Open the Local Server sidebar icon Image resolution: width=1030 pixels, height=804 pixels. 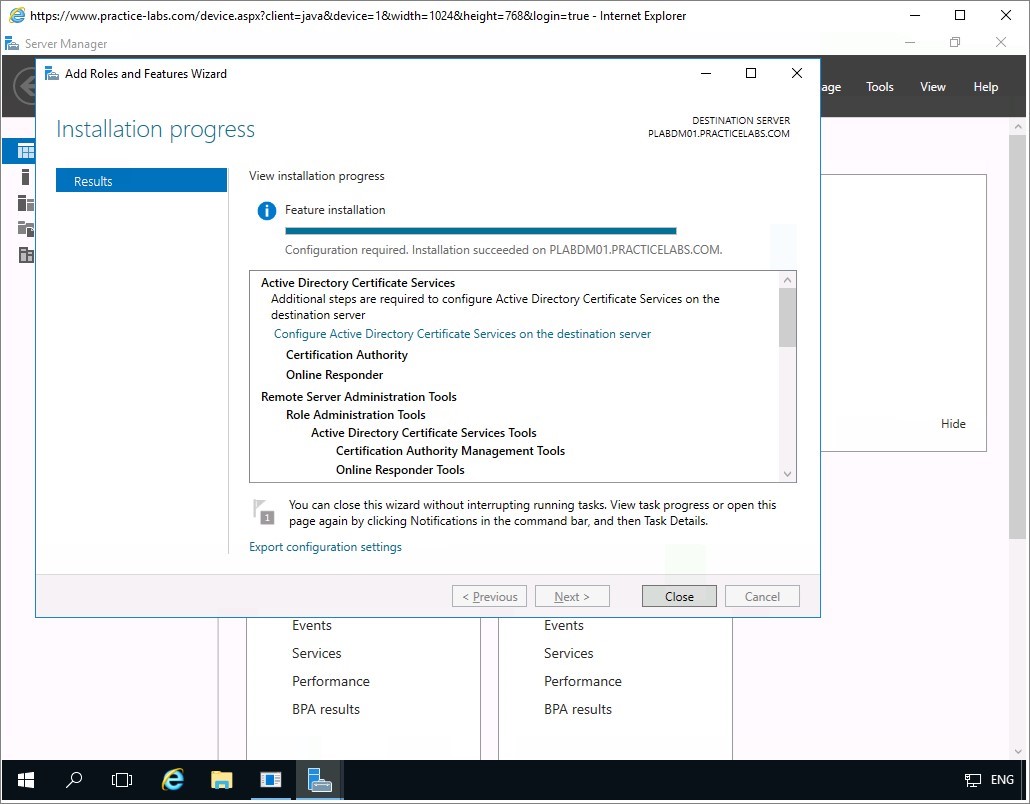tap(26, 177)
